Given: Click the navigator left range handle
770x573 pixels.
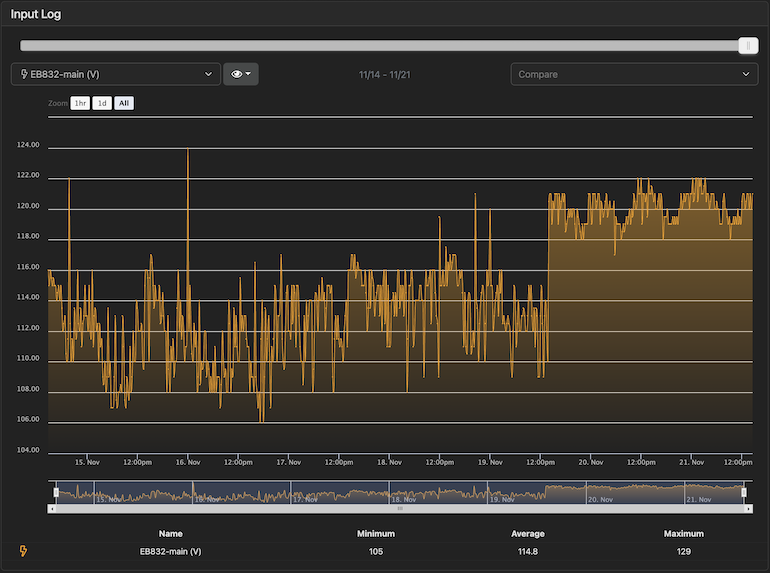Looking at the screenshot, I should (56, 492).
